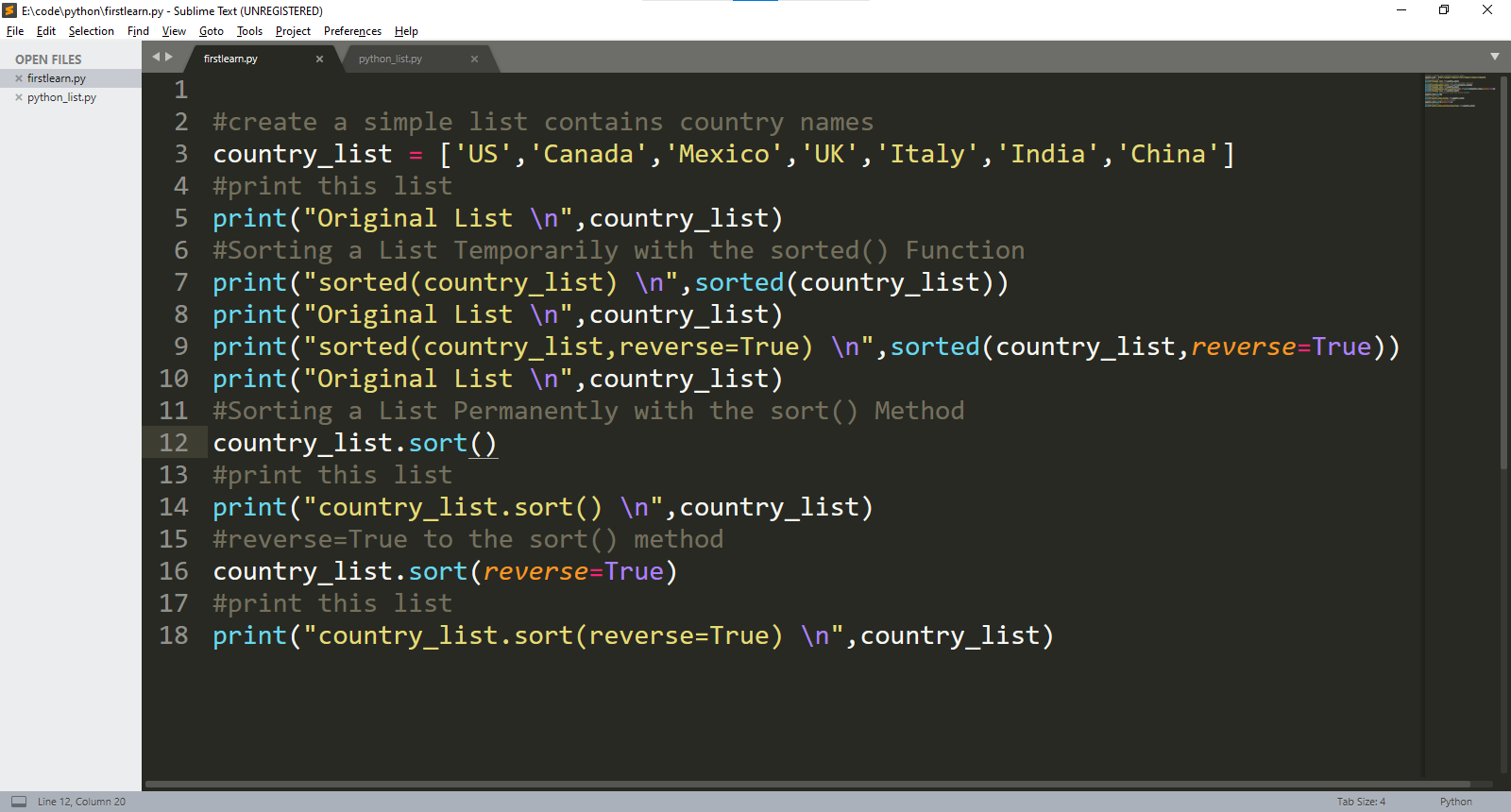
Task: Click 'country_list.sort()' on line 12
Action: coord(355,444)
